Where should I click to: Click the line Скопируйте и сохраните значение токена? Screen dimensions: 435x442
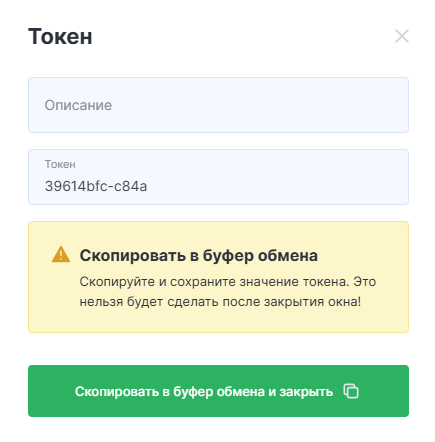[214, 282]
